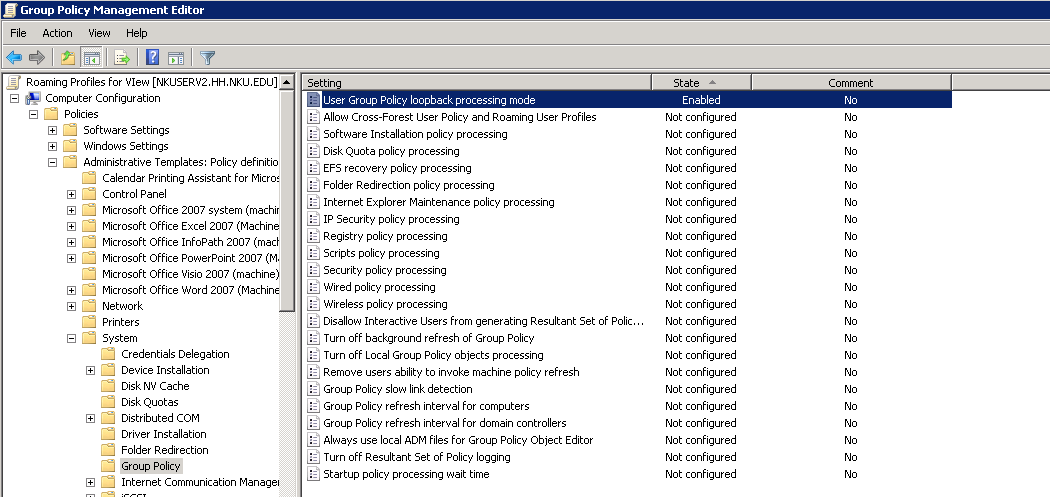The image size is (1050, 497).
Task: Click the Export List toolbar icon
Action: 122,58
